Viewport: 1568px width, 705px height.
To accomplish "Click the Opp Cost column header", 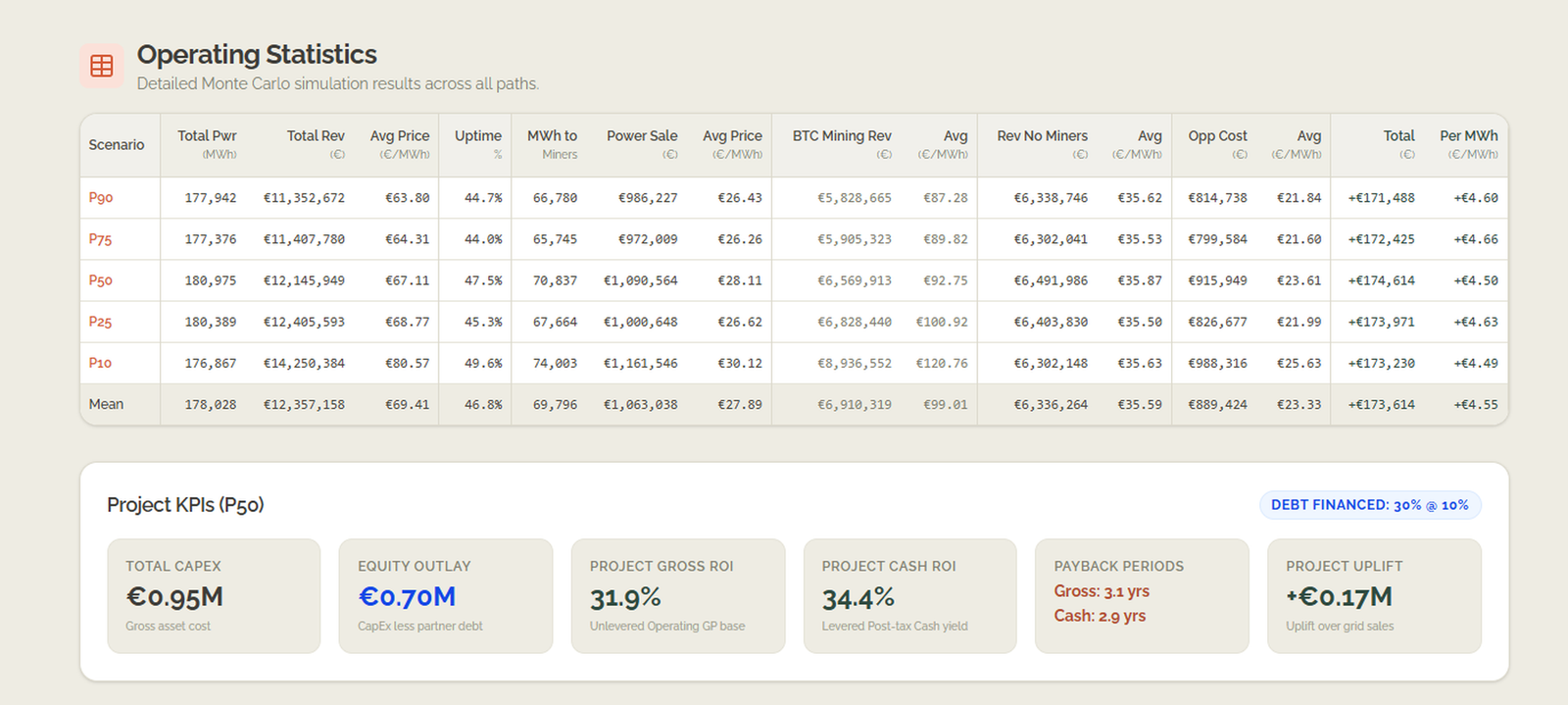I will pos(1217,144).
